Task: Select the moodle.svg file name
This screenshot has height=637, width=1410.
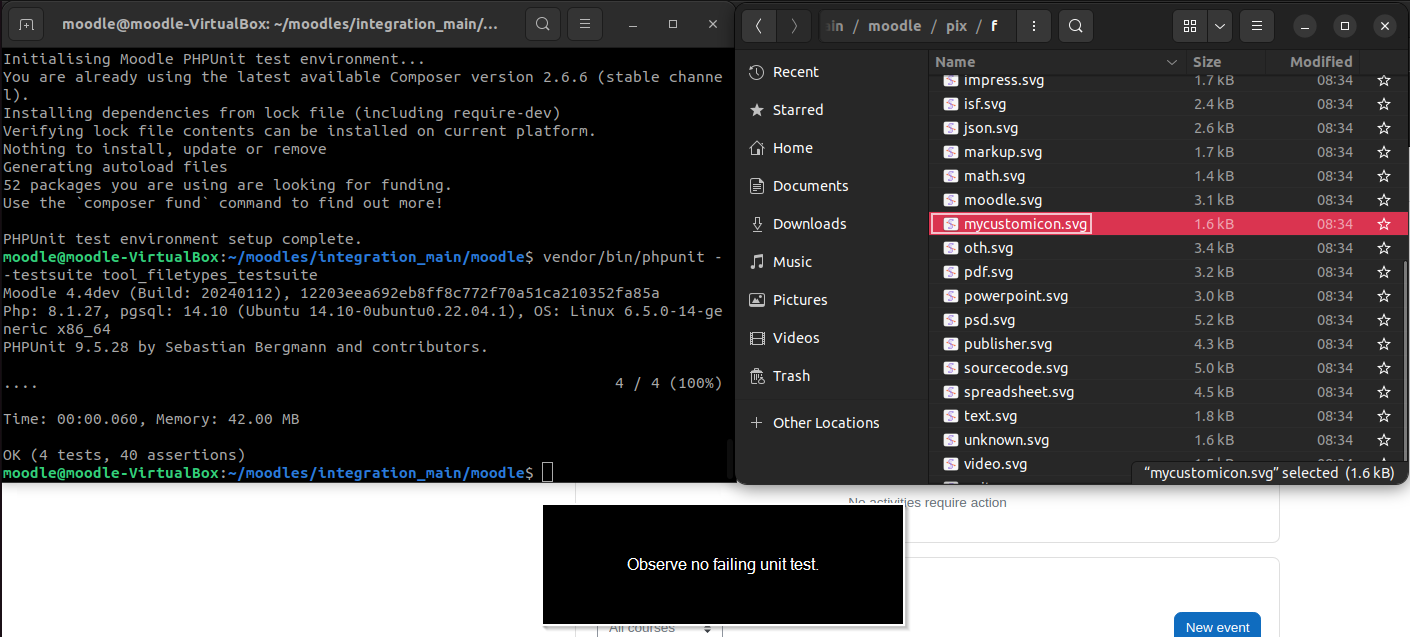Action: coord(1003,200)
